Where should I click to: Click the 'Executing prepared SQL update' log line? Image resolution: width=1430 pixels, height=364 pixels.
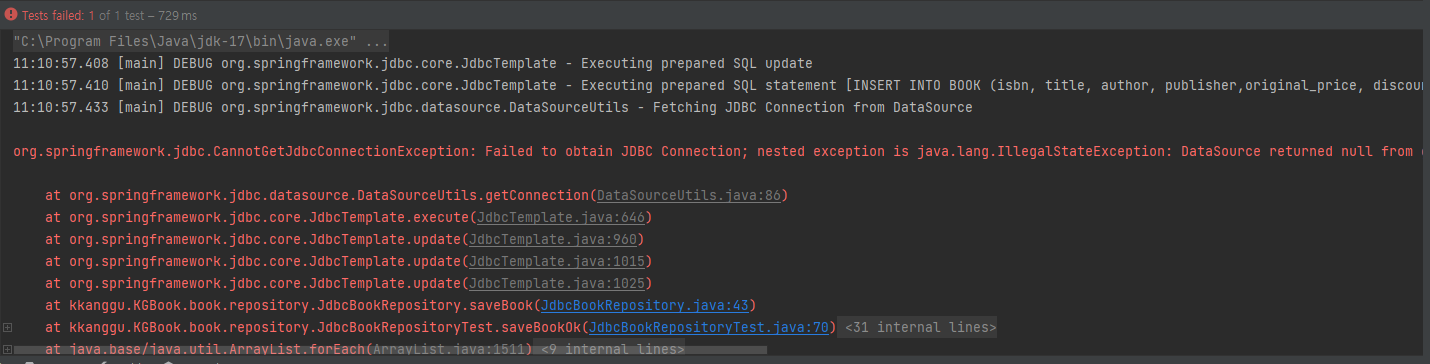click(x=413, y=63)
